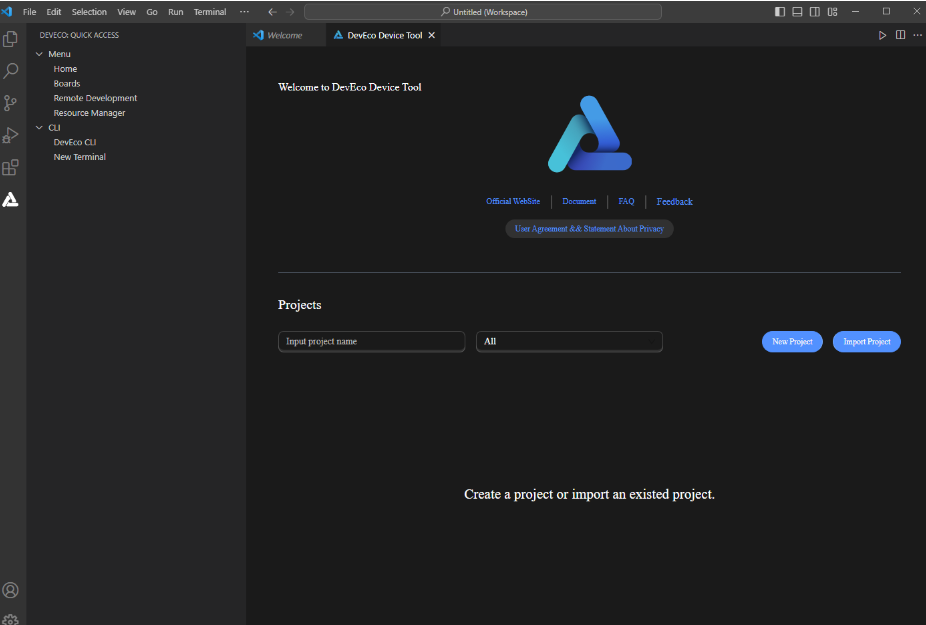Close the DevEco Device Tool tab
The height and width of the screenshot is (625, 926).
click(x=432, y=35)
